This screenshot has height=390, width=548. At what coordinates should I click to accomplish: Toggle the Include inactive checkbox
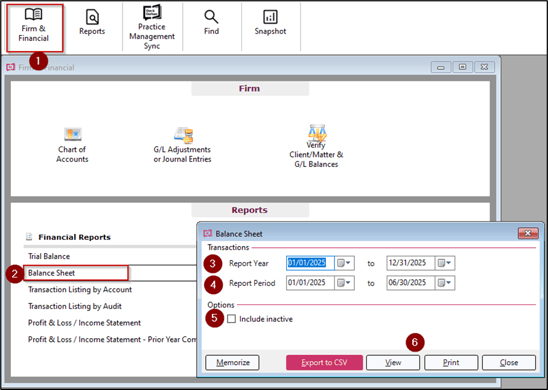[231, 319]
